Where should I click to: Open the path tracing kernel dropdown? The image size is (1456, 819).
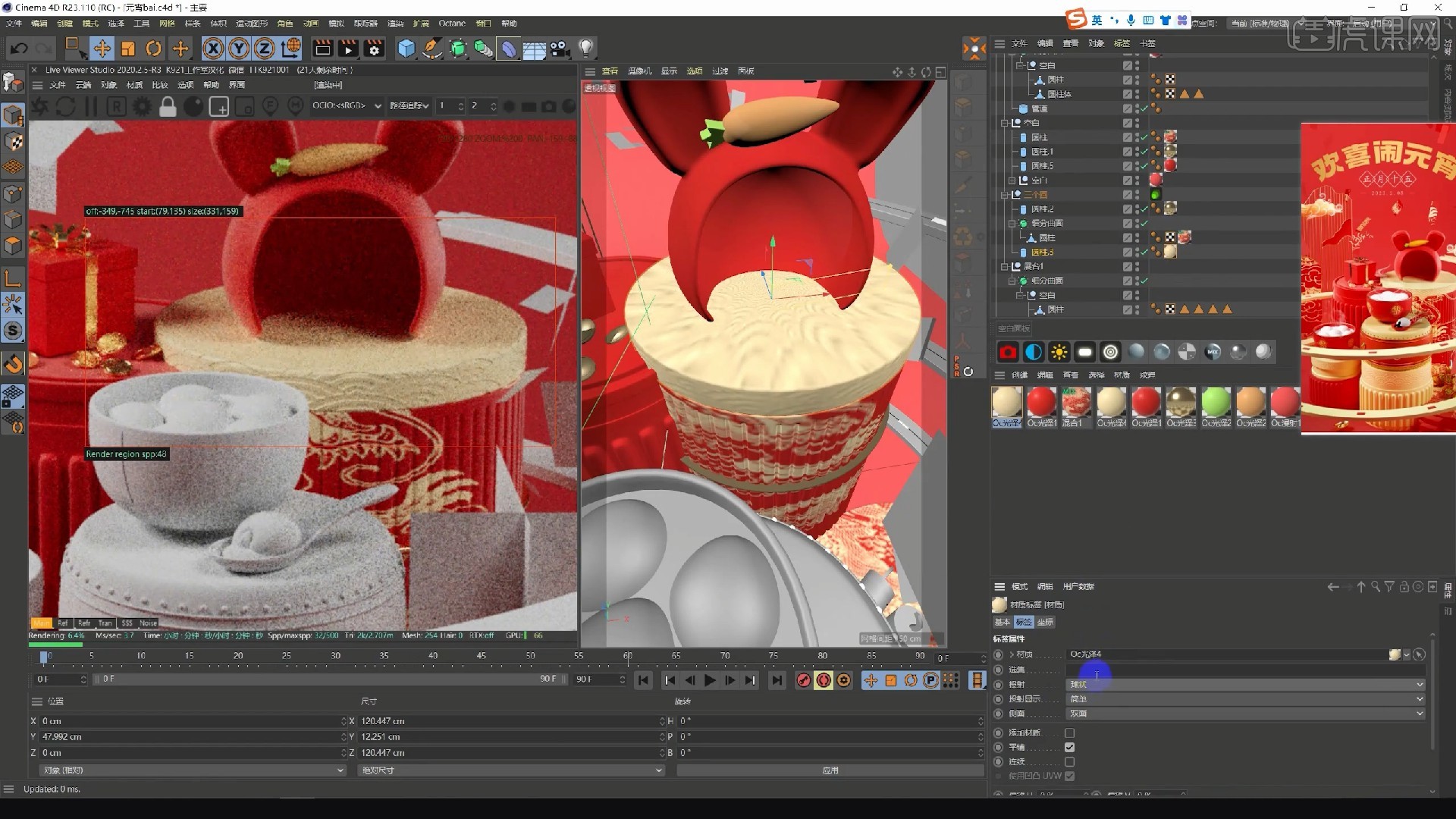tap(409, 105)
